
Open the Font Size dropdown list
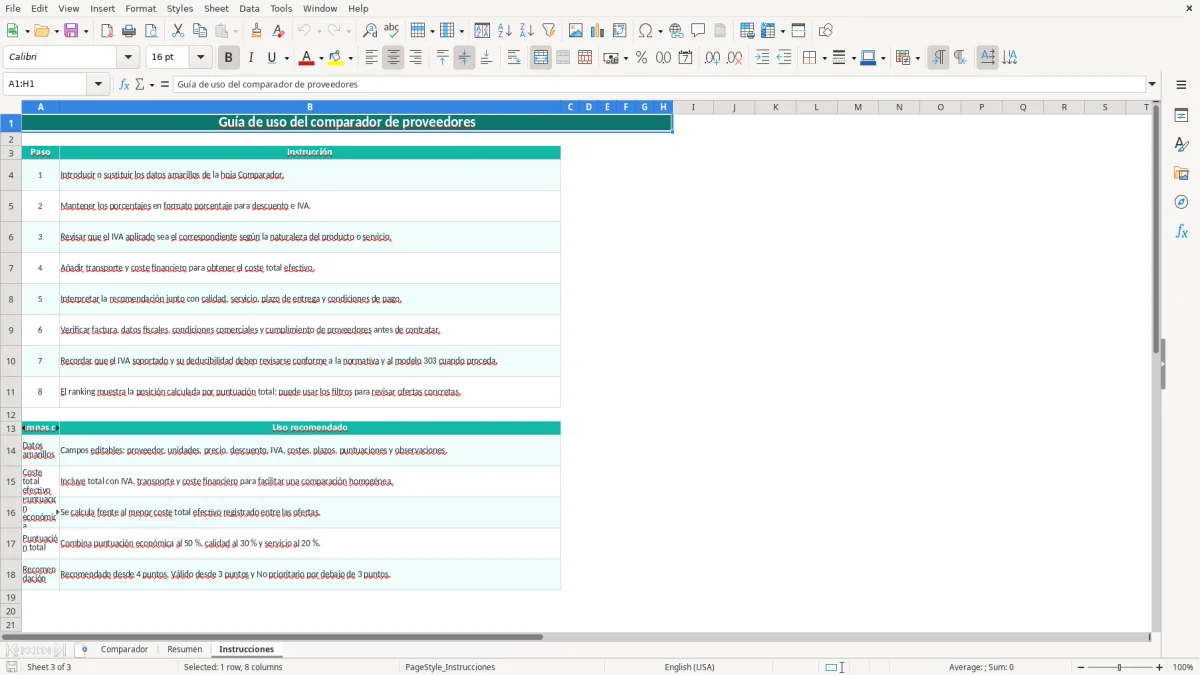tap(200, 58)
